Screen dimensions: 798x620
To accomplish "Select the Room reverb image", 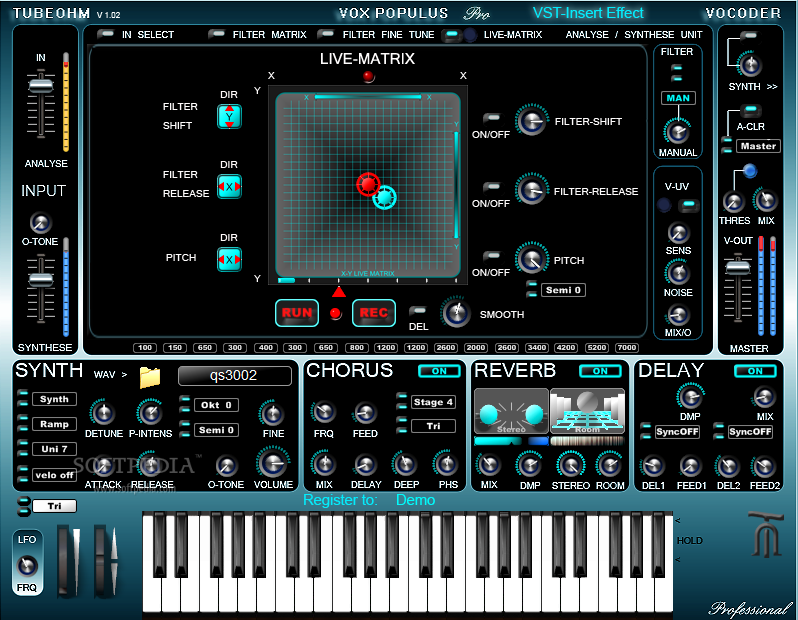I will 587,411.
